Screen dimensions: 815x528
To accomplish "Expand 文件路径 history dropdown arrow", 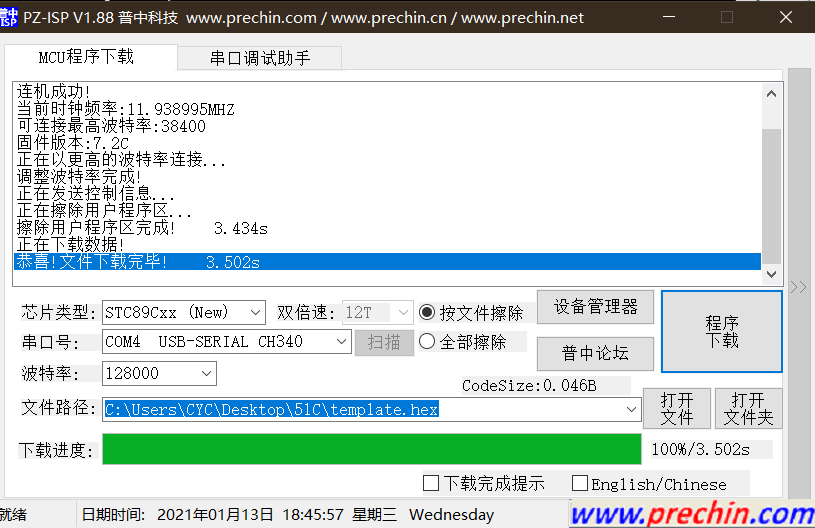I will point(631,409).
